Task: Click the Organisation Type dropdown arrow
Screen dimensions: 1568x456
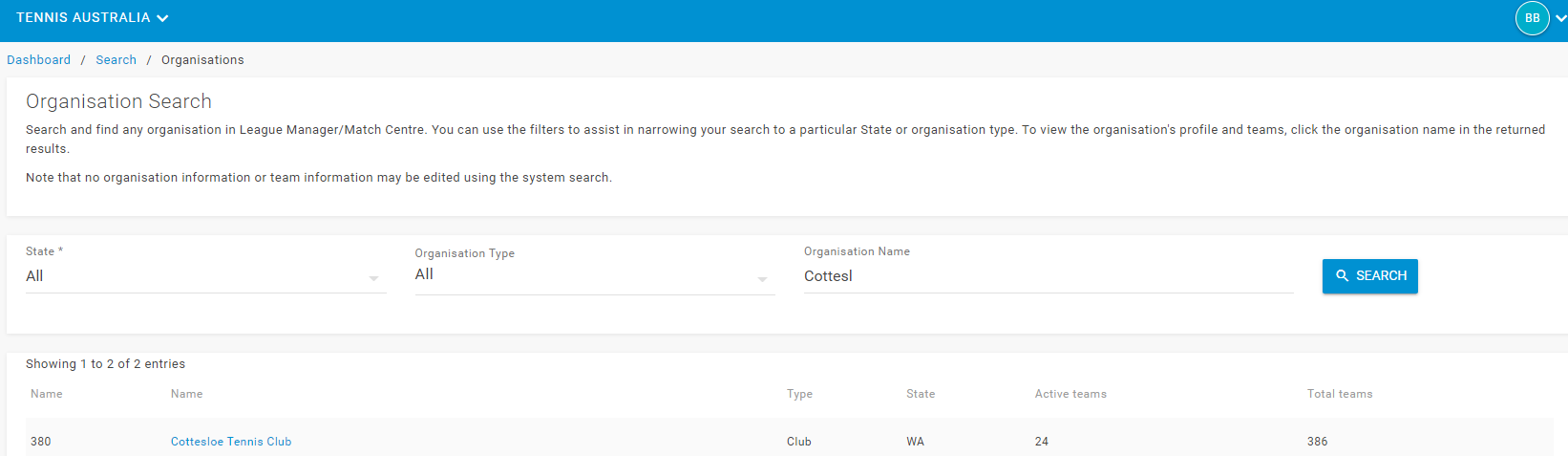Action: (762, 279)
